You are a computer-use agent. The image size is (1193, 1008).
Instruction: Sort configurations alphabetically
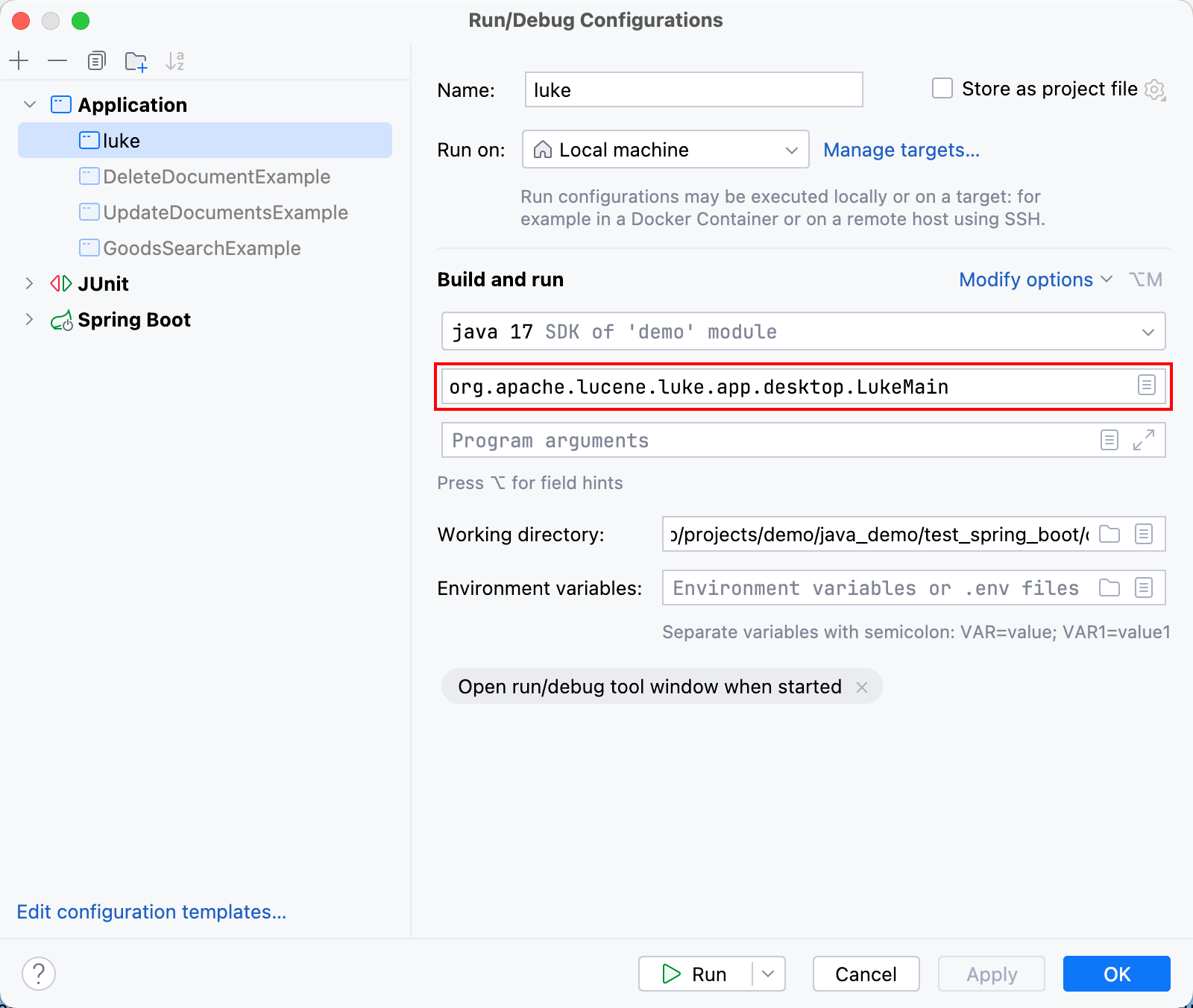click(x=174, y=60)
